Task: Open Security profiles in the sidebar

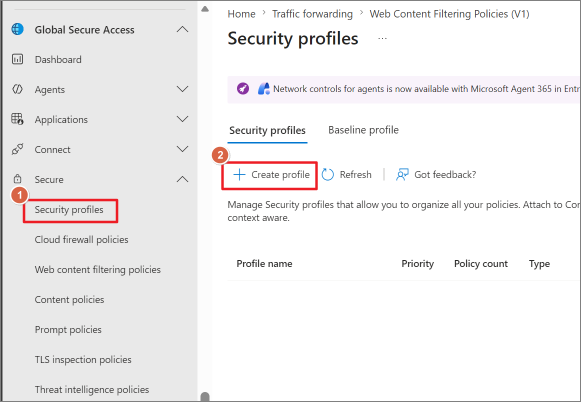Action: click(x=69, y=210)
